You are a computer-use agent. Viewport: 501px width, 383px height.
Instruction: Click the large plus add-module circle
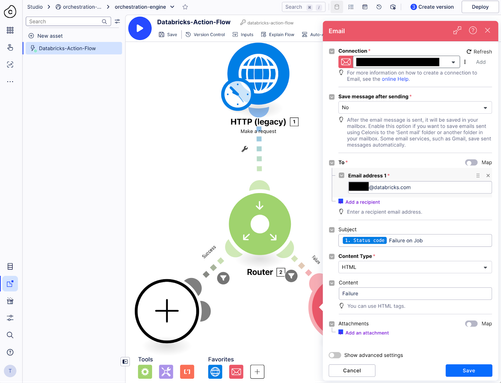167,311
